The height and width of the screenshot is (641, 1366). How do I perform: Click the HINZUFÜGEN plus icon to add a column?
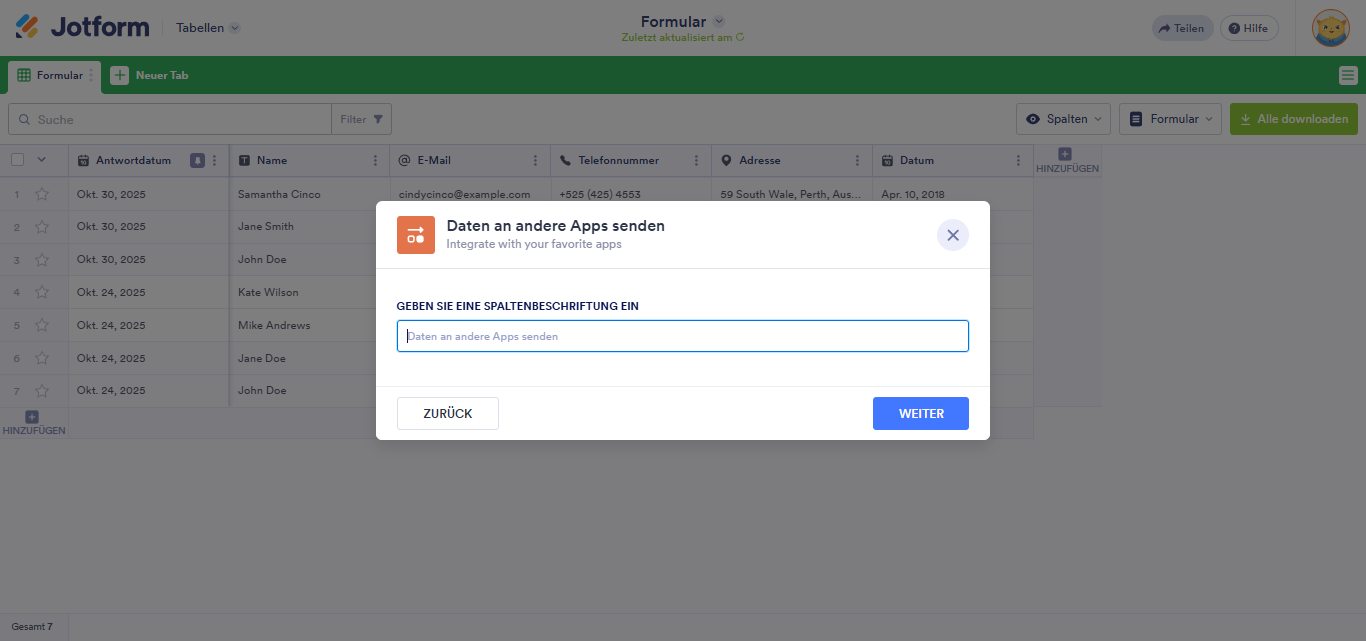(1064, 155)
